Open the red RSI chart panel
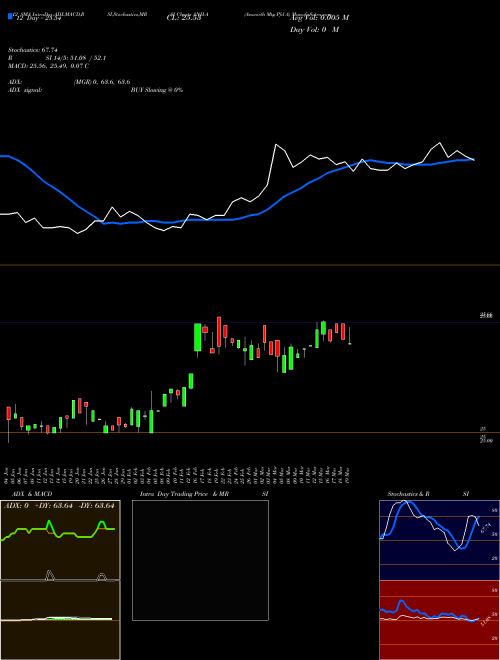The height and width of the screenshot is (660, 500). 439,620
